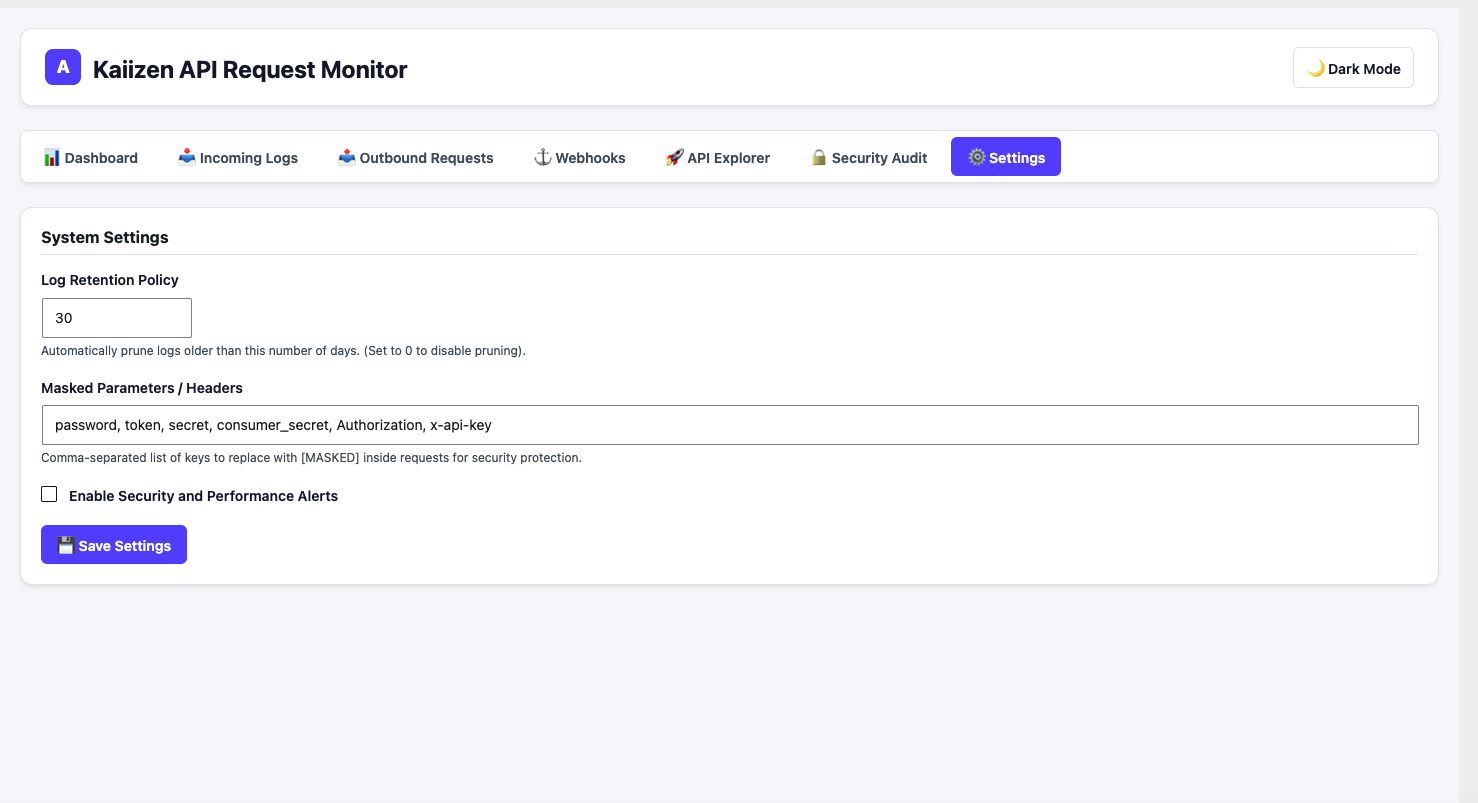Click the Incoming Logs inbox tray icon
This screenshot has height=803, width=1478.
pos(187,157)
